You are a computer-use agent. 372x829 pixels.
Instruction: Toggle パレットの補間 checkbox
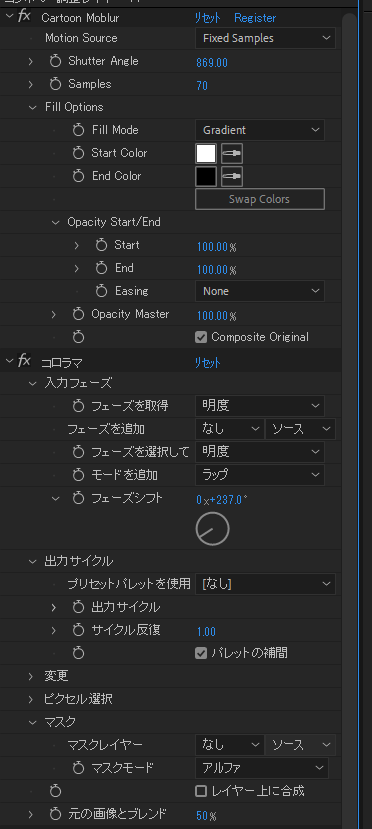pyautogui.click(x=201, y=653)
